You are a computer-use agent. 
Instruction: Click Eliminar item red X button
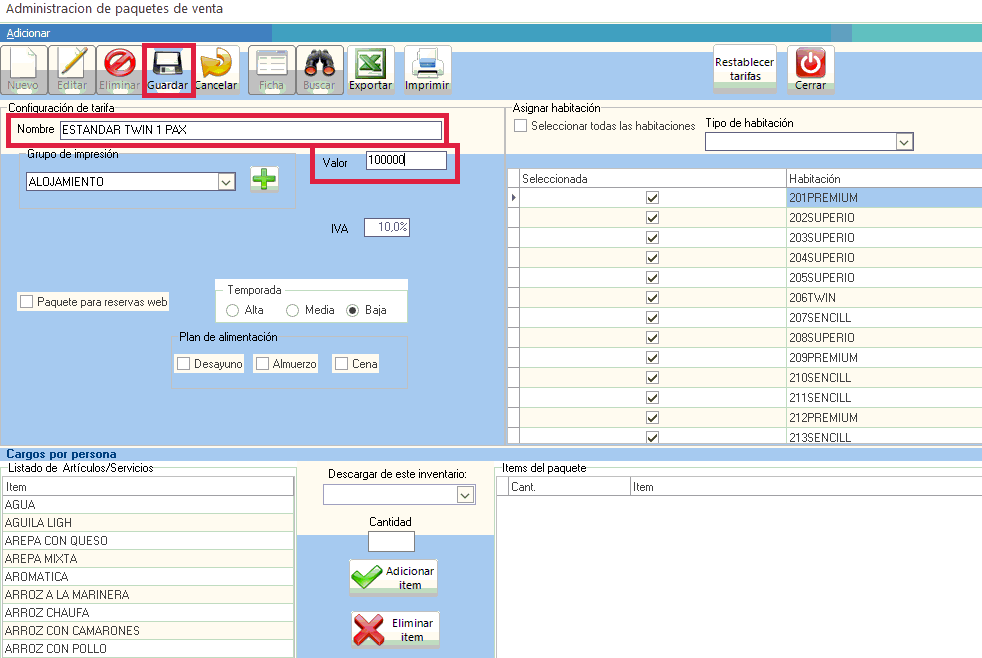(393, 630)
